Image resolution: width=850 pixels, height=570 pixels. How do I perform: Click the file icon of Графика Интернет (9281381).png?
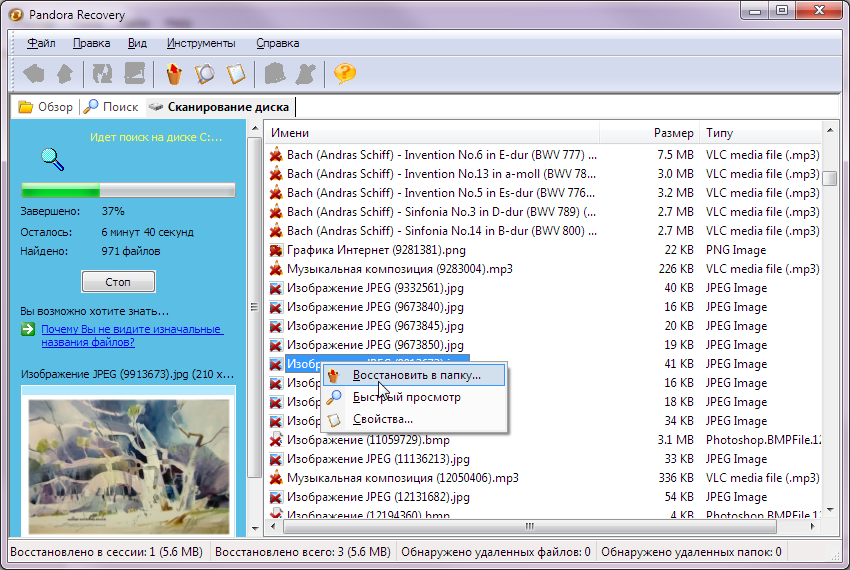coord(277,250)
